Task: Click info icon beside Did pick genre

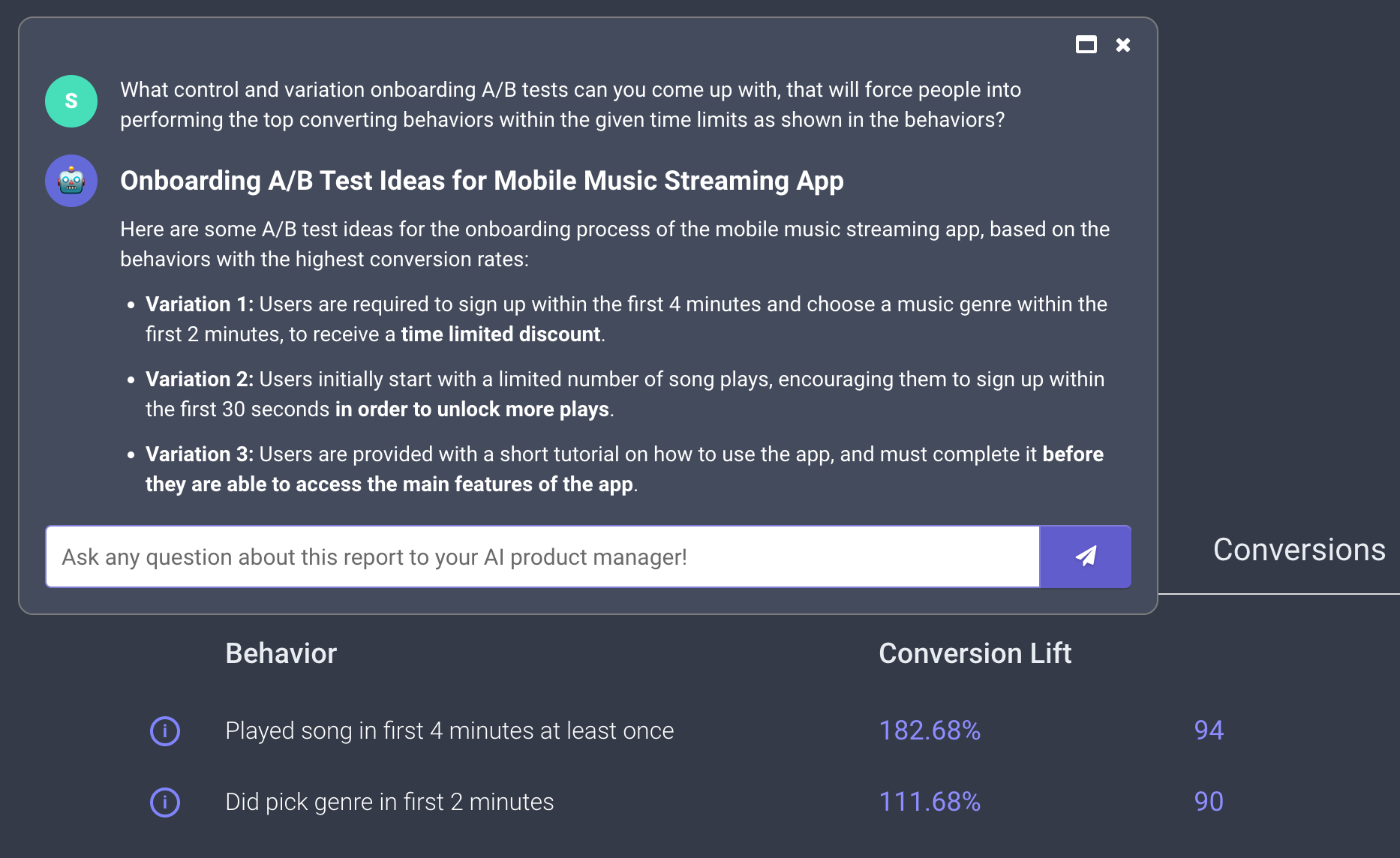Action: point(165,802)
